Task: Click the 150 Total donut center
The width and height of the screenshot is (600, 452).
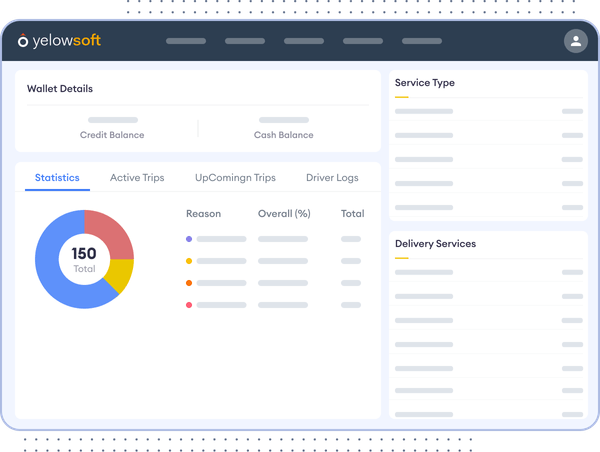Action: coord(84,259)
